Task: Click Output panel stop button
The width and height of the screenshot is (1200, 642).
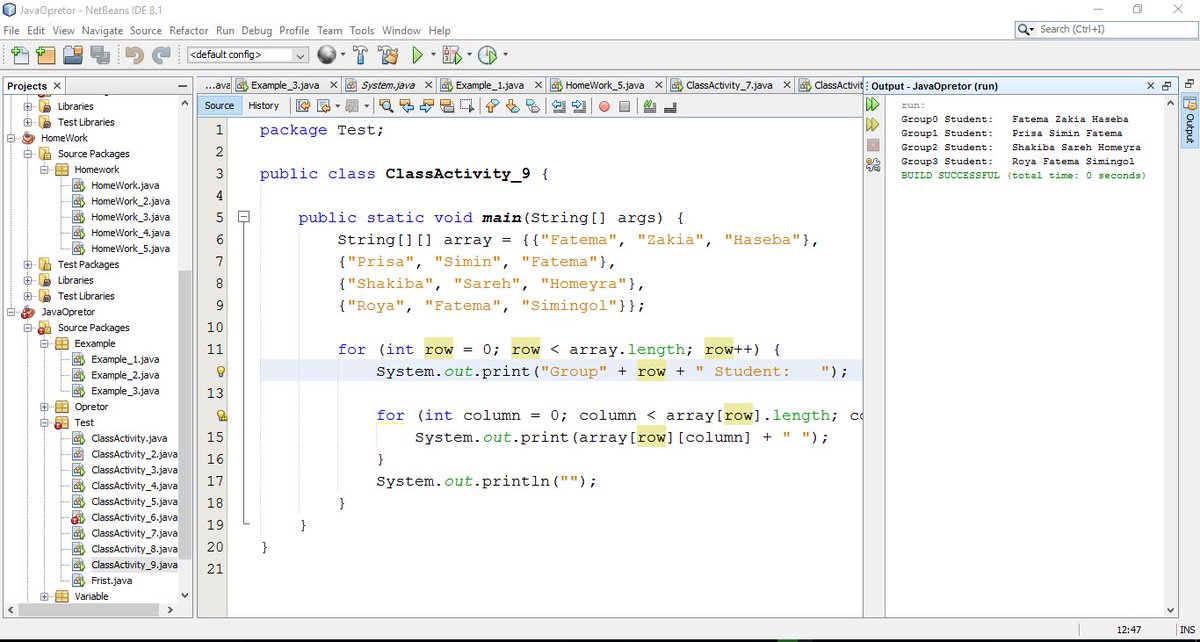Action: (x=873, y=145)
